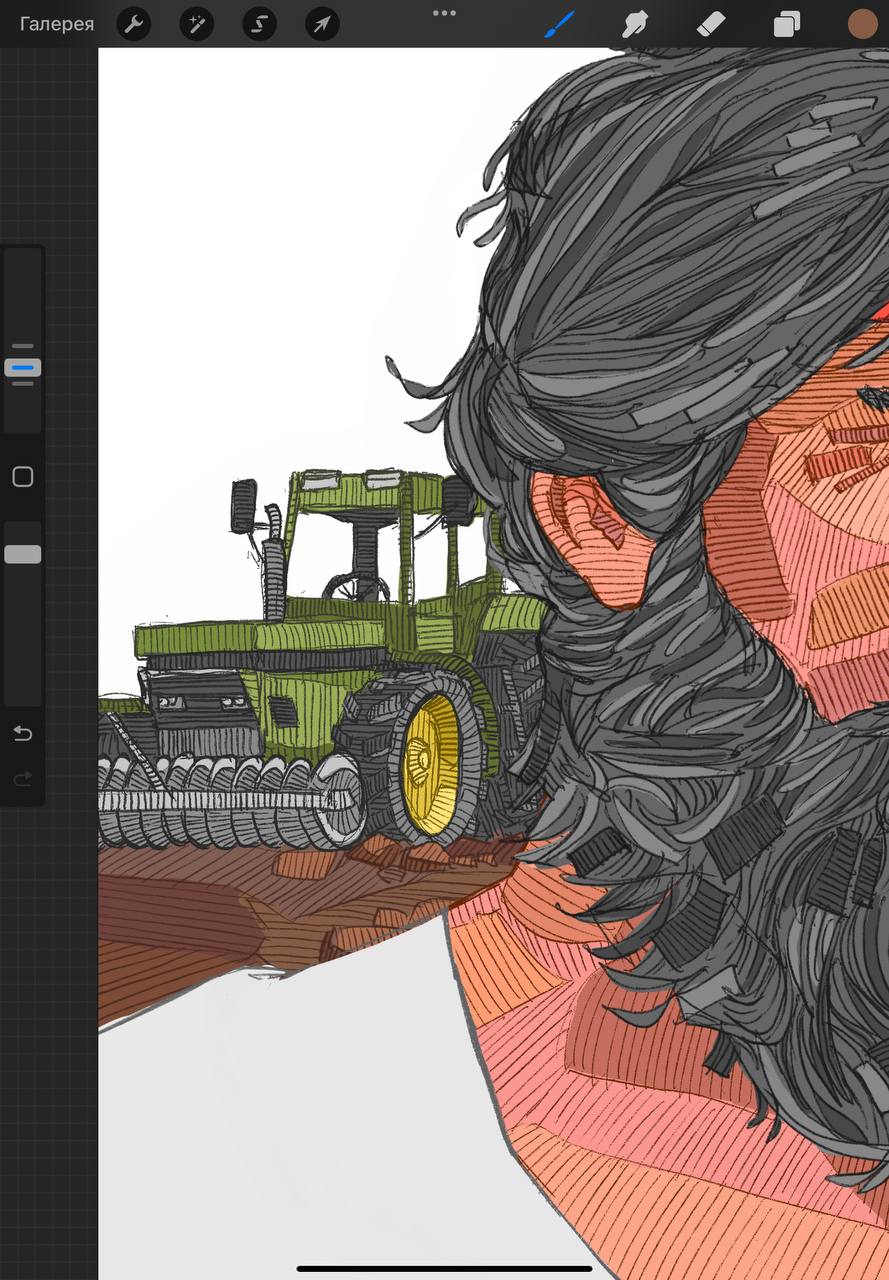Image resolution: width=889 pixels, height=1280 pixels.
Task: Click the gray opacity slider handle
Action: pos(23,554)
